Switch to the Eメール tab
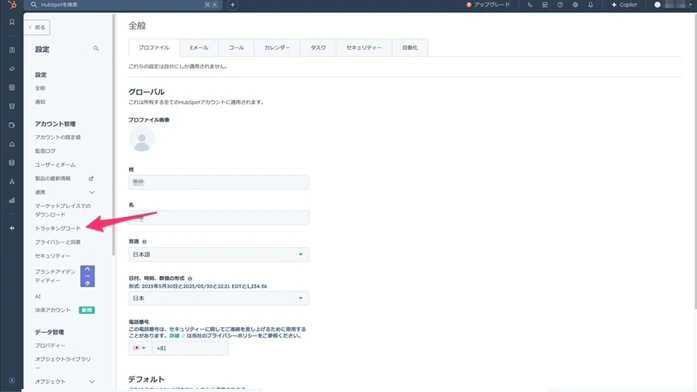The image size is (697, 392). [199, 48]
